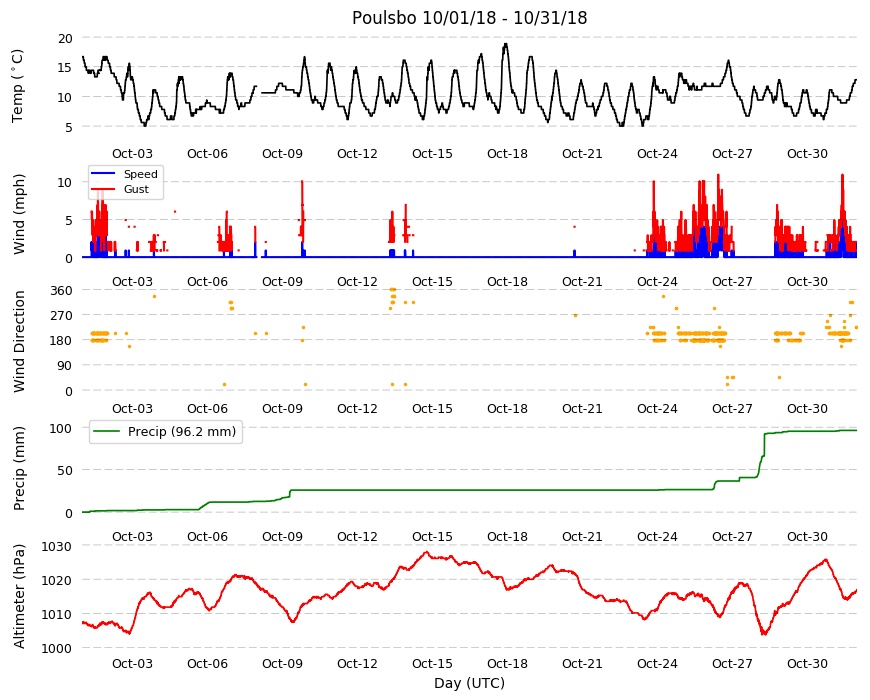Viewport: 870px width, 700px height.
Task: Click the Altimeter (hPa) y-axis label
Action: click(x=19, y=596)
